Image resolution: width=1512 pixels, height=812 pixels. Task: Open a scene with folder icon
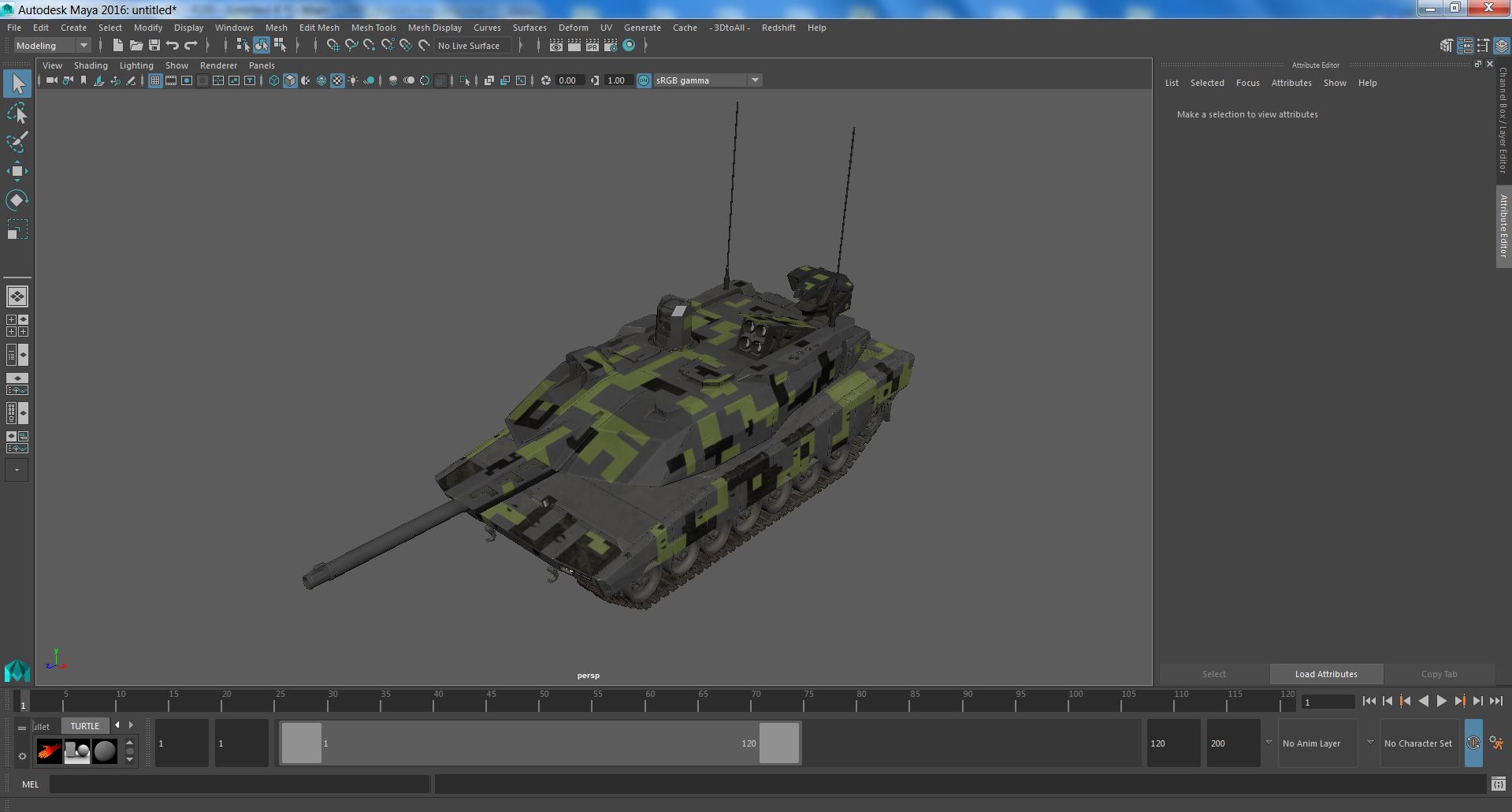[x=136, y=46]
